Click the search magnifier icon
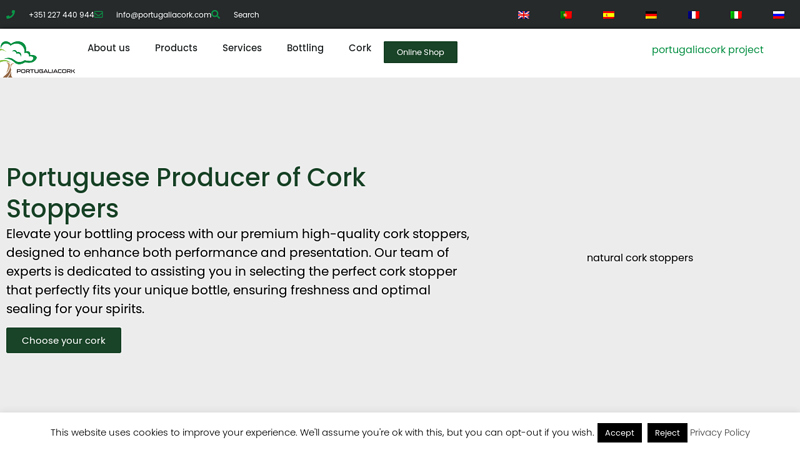Image resolution: width=800 pixels, height=450 pixels. 215,15
